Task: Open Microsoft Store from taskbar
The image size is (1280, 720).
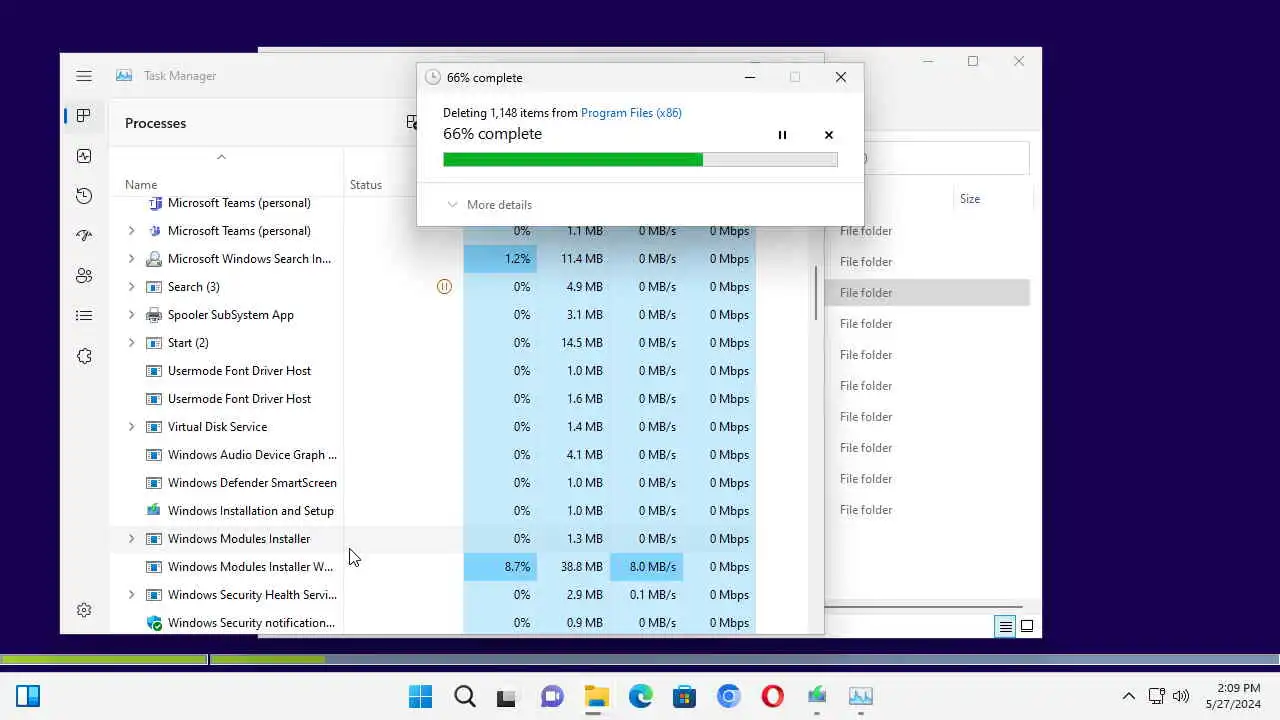Action: (684, 696)
